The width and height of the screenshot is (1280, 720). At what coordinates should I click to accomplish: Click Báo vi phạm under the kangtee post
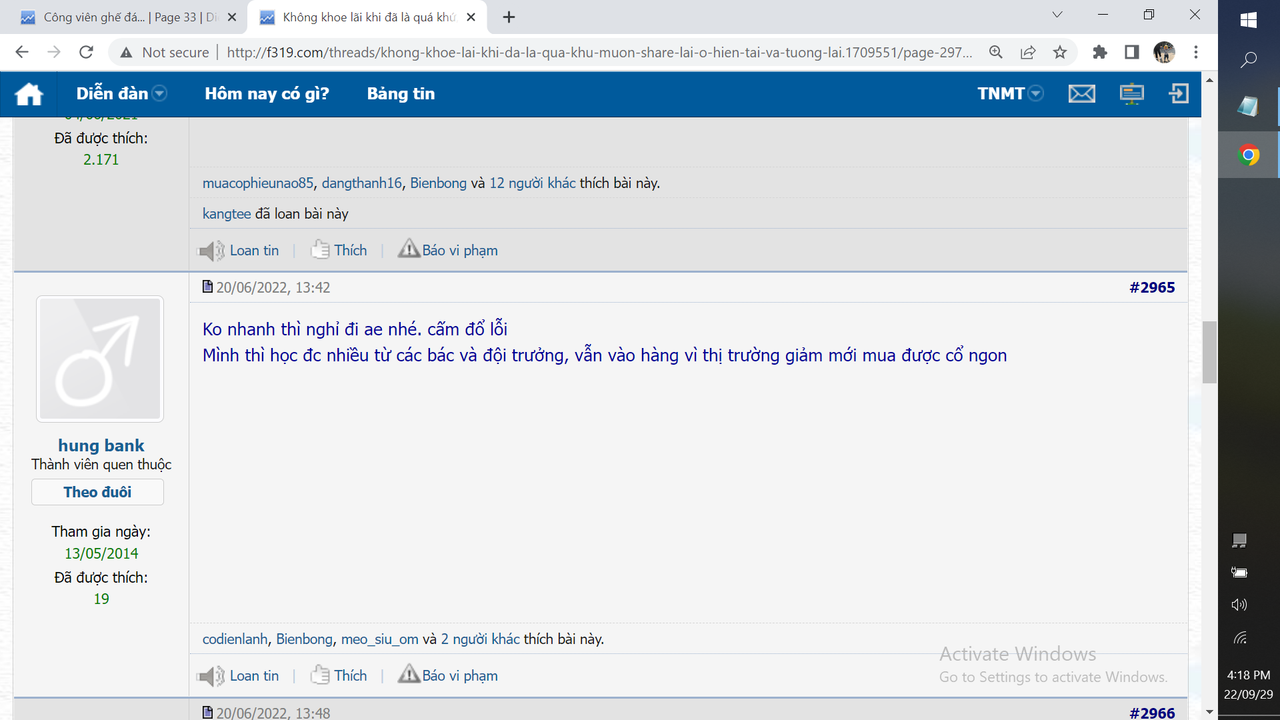(x=448, y=251)
